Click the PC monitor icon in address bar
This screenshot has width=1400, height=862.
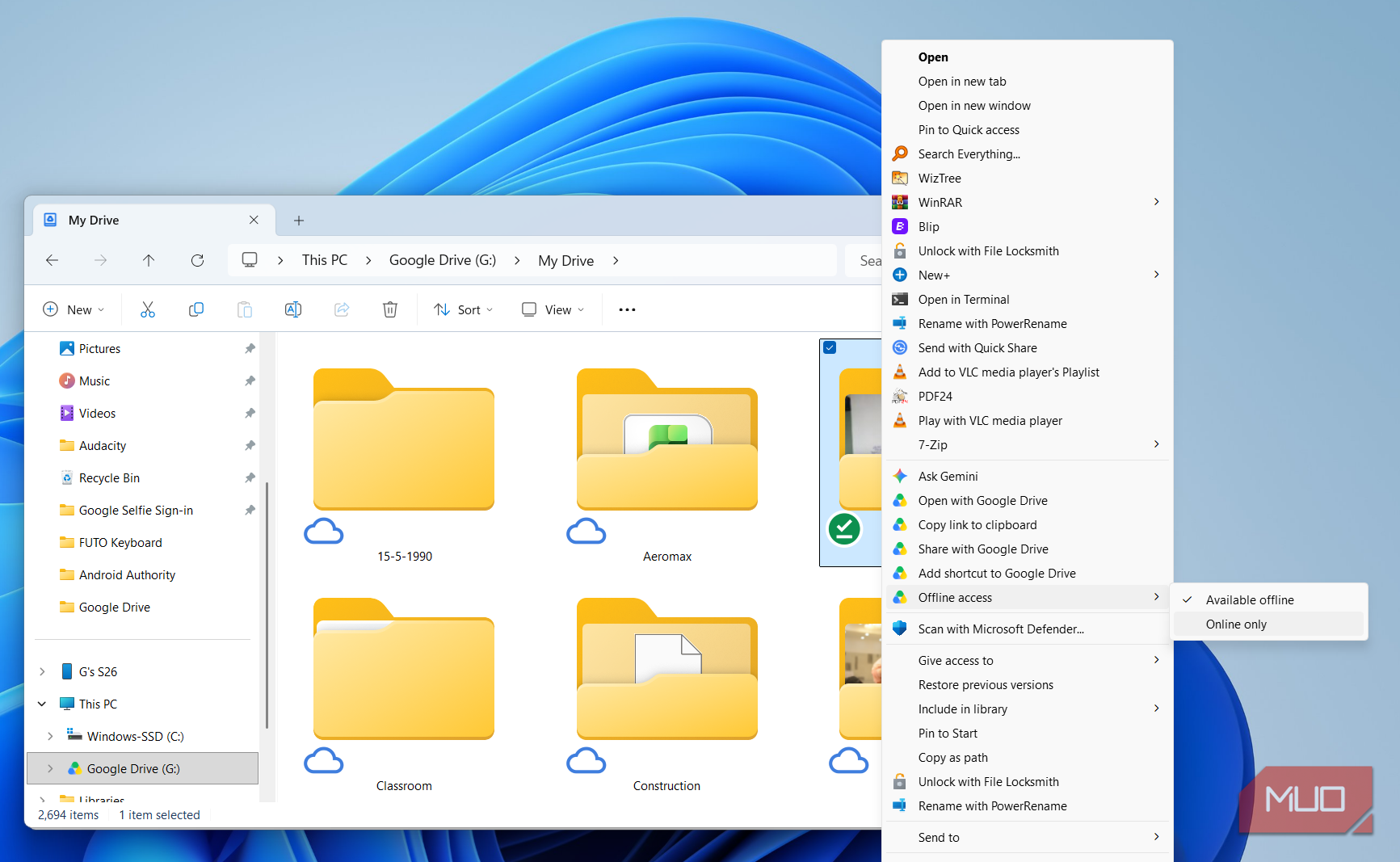[x=250, y=260]
